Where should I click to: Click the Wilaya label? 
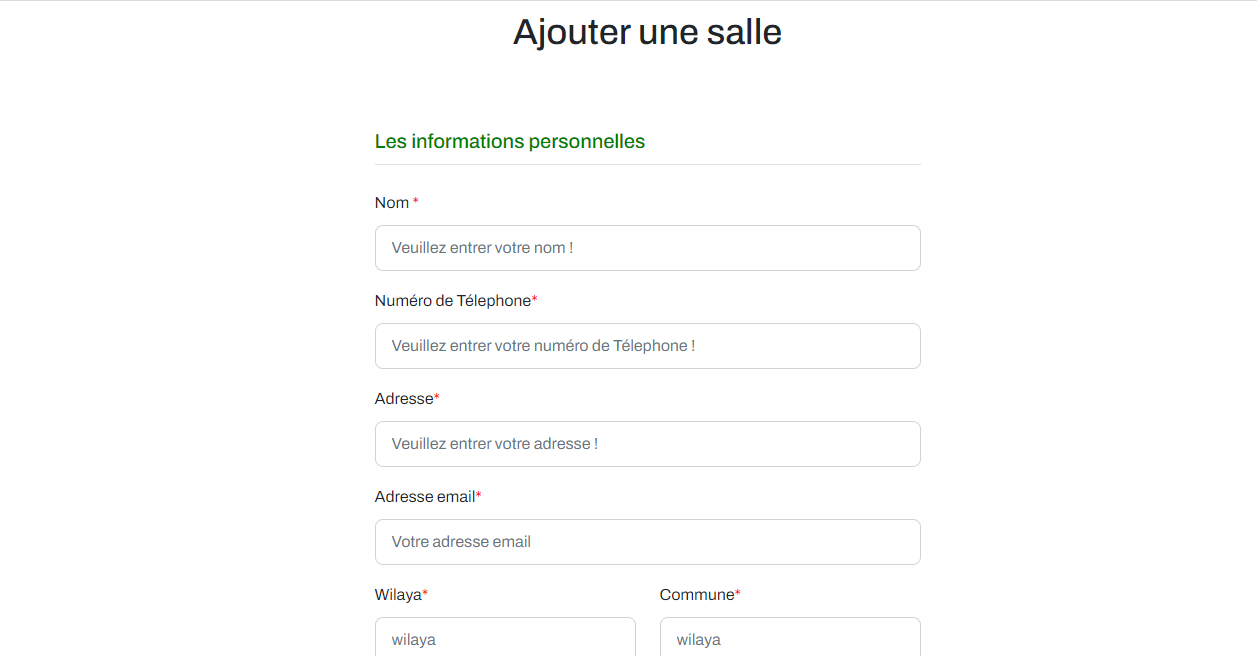click(x=398, y=595)
